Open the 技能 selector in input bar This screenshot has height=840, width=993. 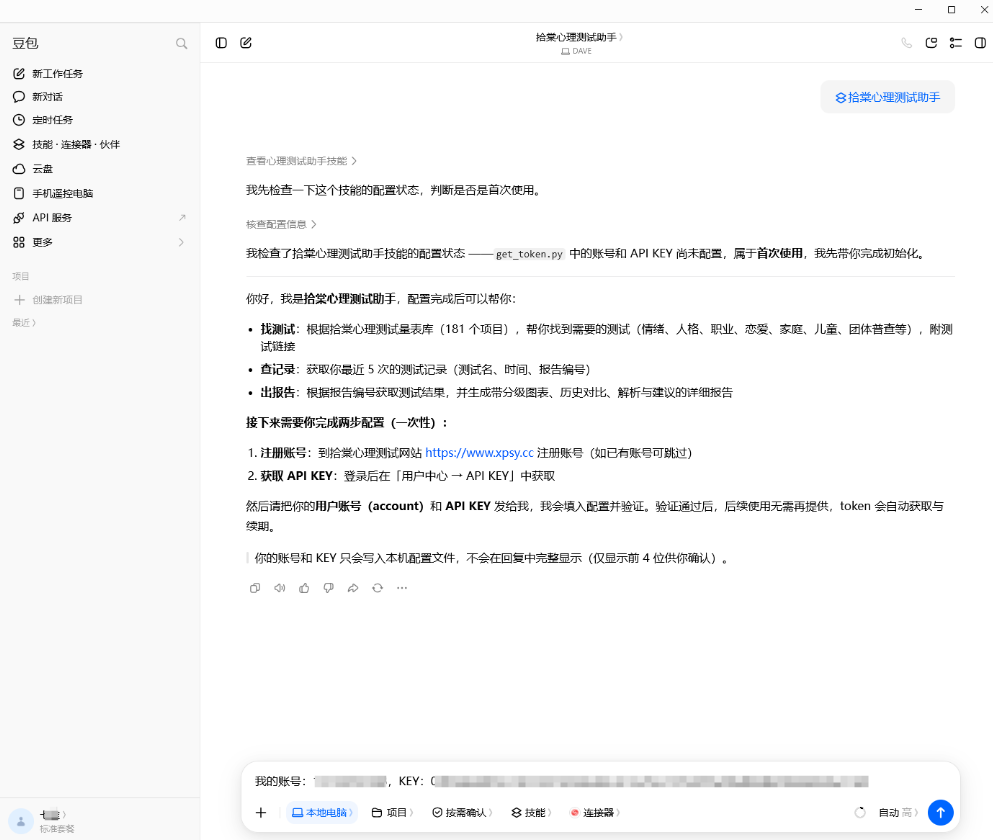pos(532,812)
